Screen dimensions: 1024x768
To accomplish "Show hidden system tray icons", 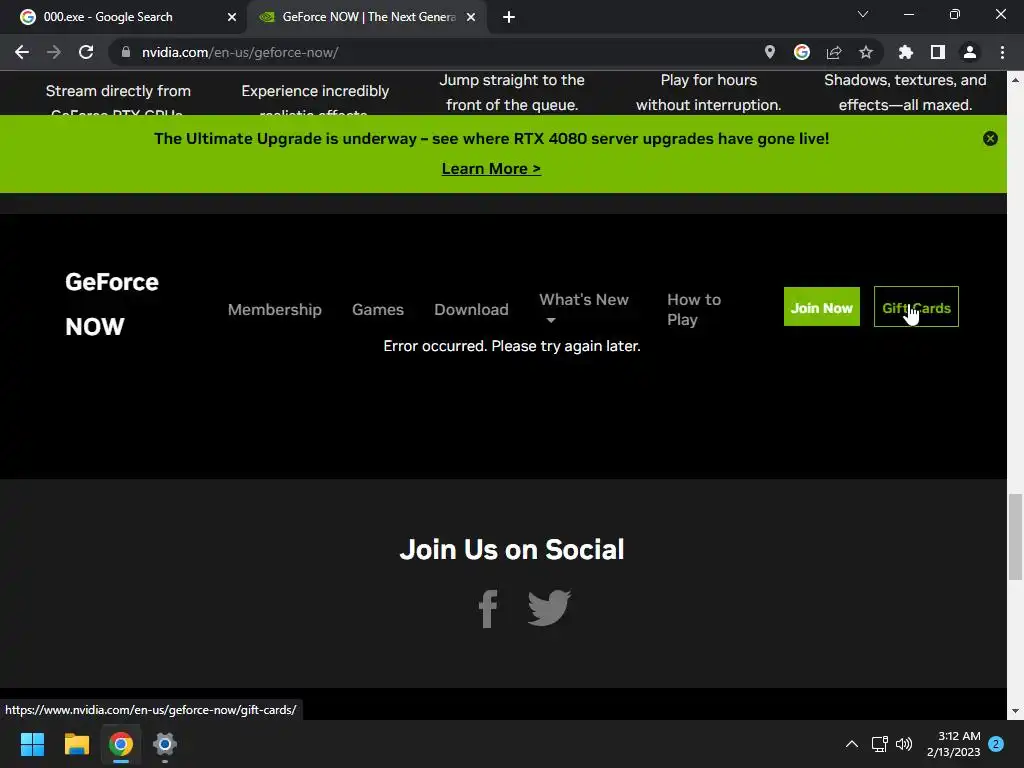I will point(852,744).
